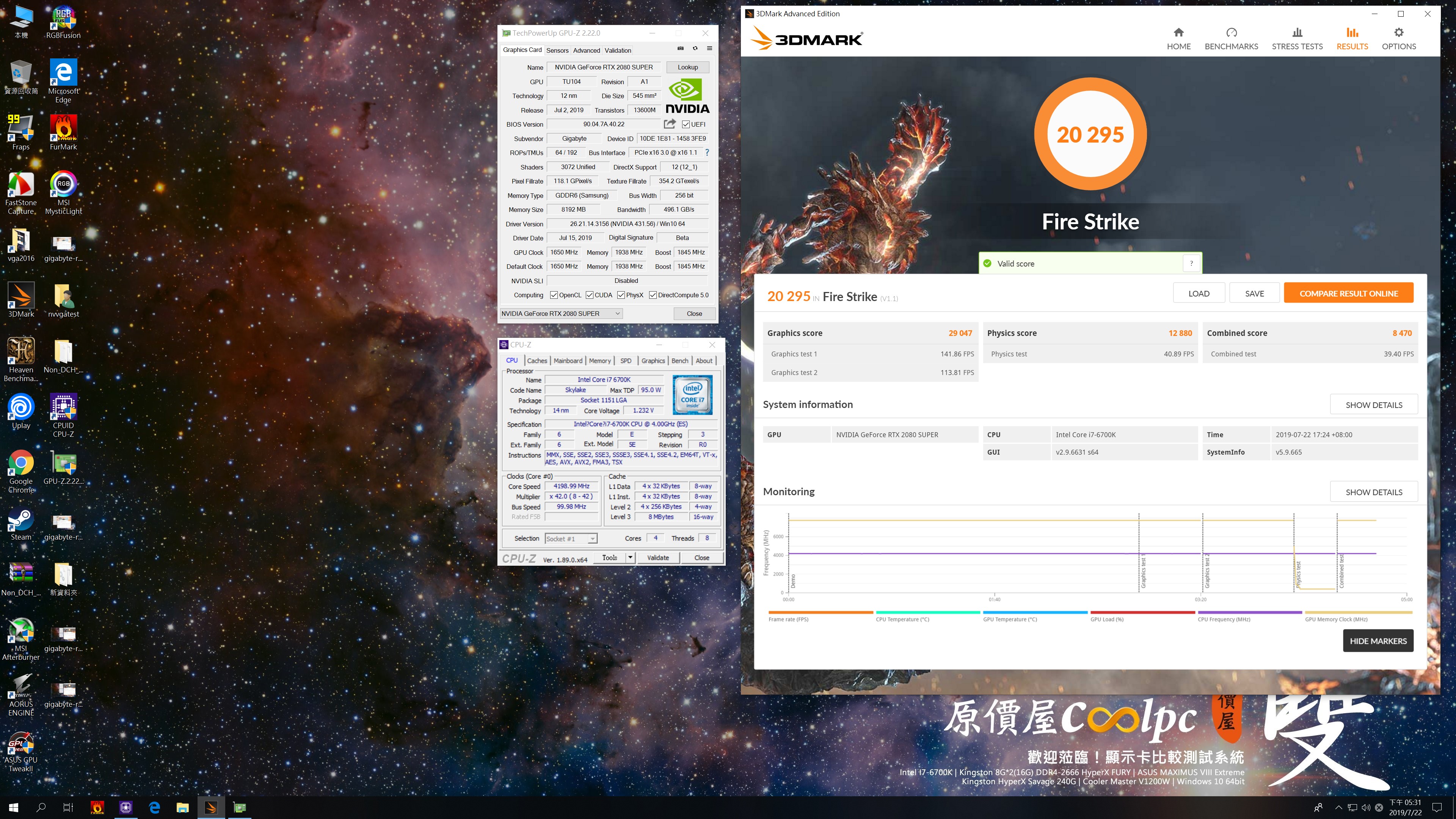Launch AORUS ENGINE shortcut

pos(21,695)
